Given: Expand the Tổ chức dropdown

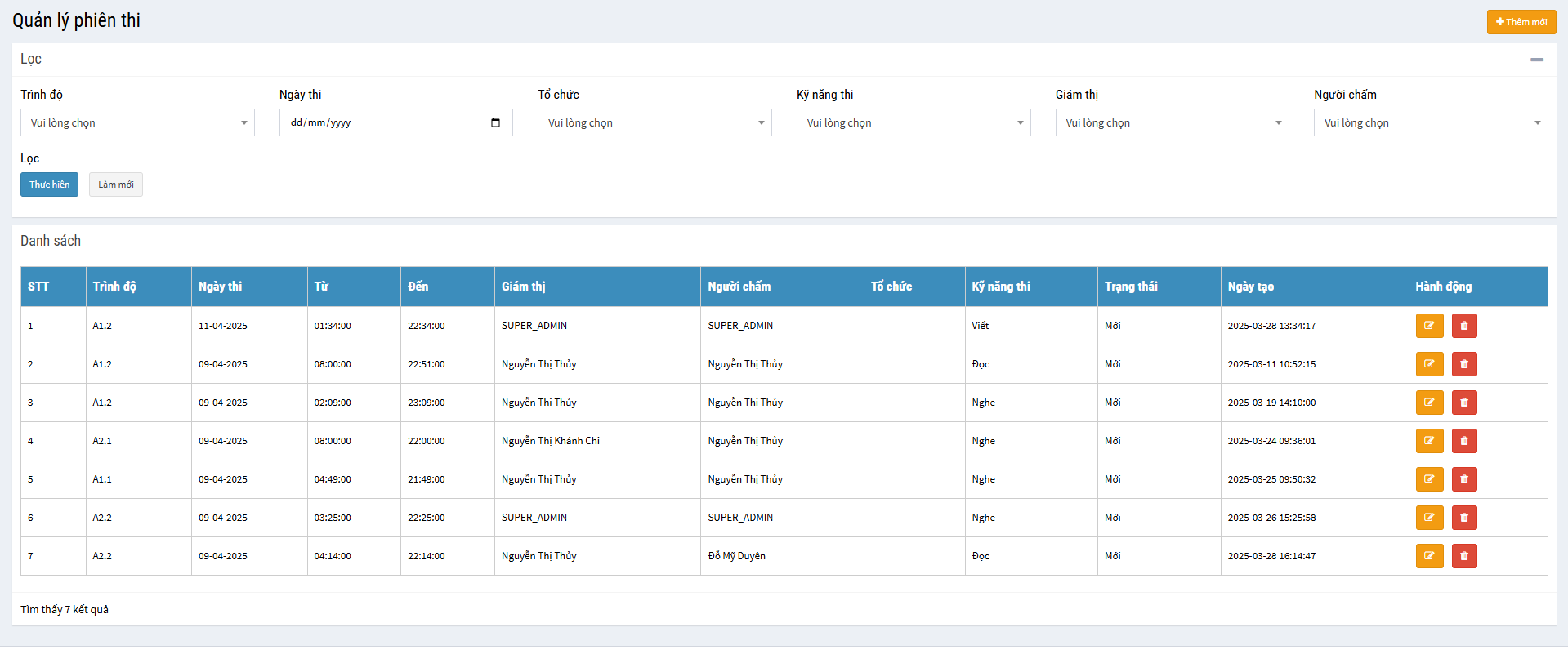Looking at the screenshot, I should pyautogui.click(x=654, y=122).
